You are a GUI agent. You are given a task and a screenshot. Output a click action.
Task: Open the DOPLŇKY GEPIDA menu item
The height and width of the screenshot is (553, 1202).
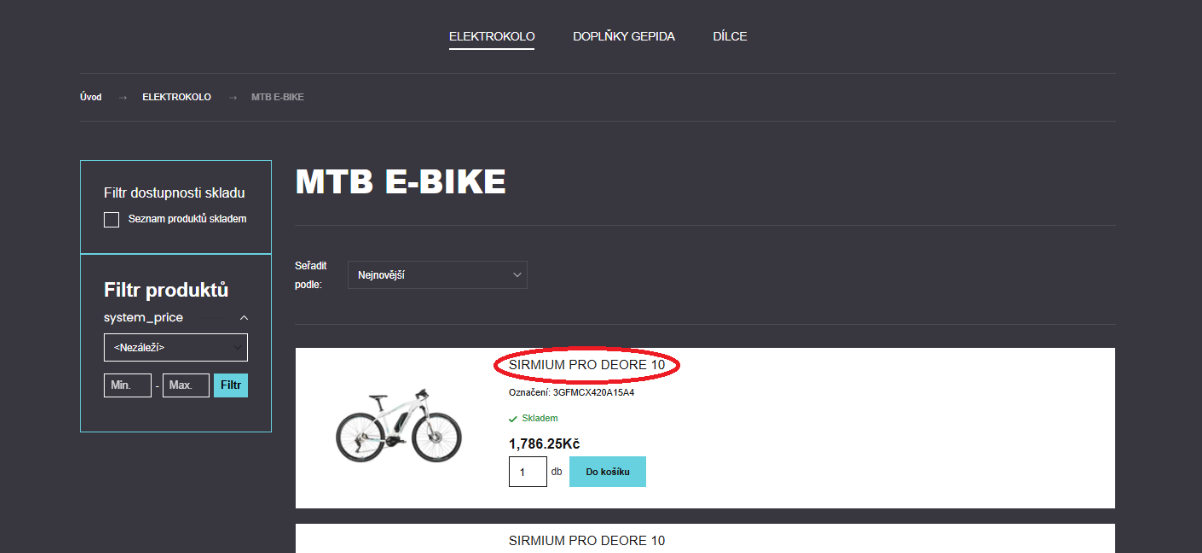pos(623,37)
